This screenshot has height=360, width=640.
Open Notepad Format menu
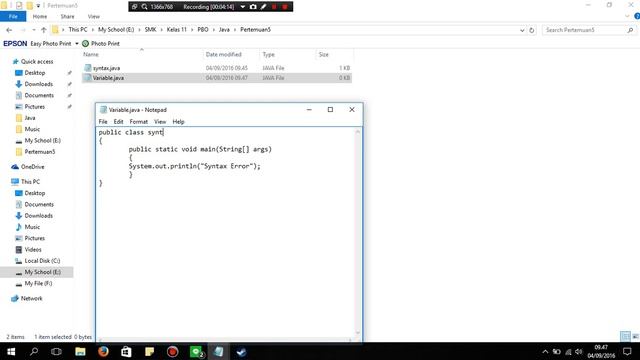tap(138, 122)
